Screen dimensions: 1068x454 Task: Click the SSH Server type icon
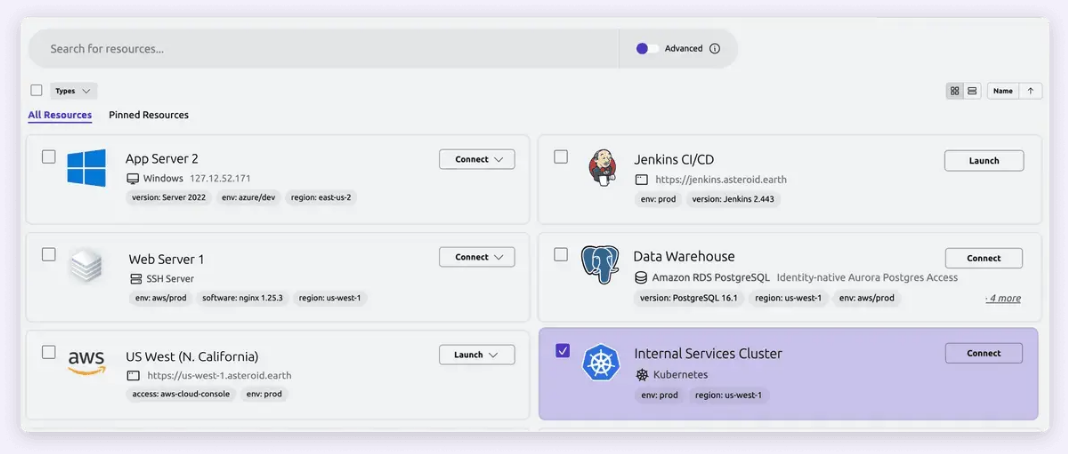pyautogui.click(x=134, y=278)
